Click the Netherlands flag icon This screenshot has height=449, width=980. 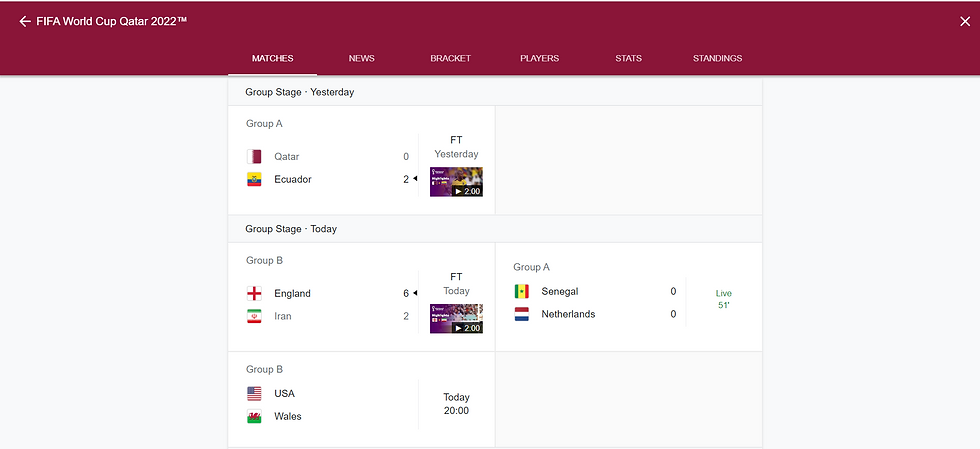[521, 314]
